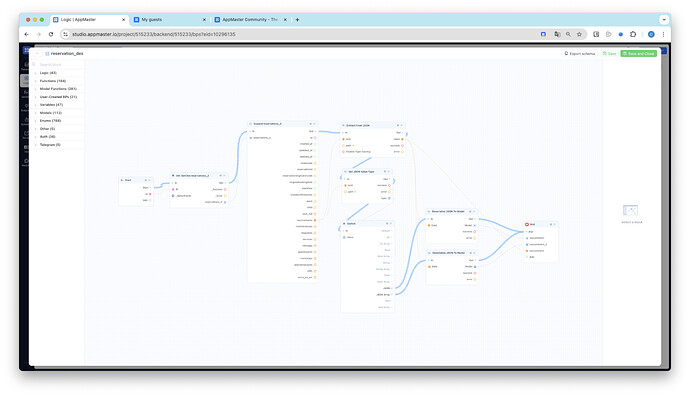Open the browser extensions puzzle icon
Image resolution: width=690 pixels, height=396 pixels.
point(633,34)
